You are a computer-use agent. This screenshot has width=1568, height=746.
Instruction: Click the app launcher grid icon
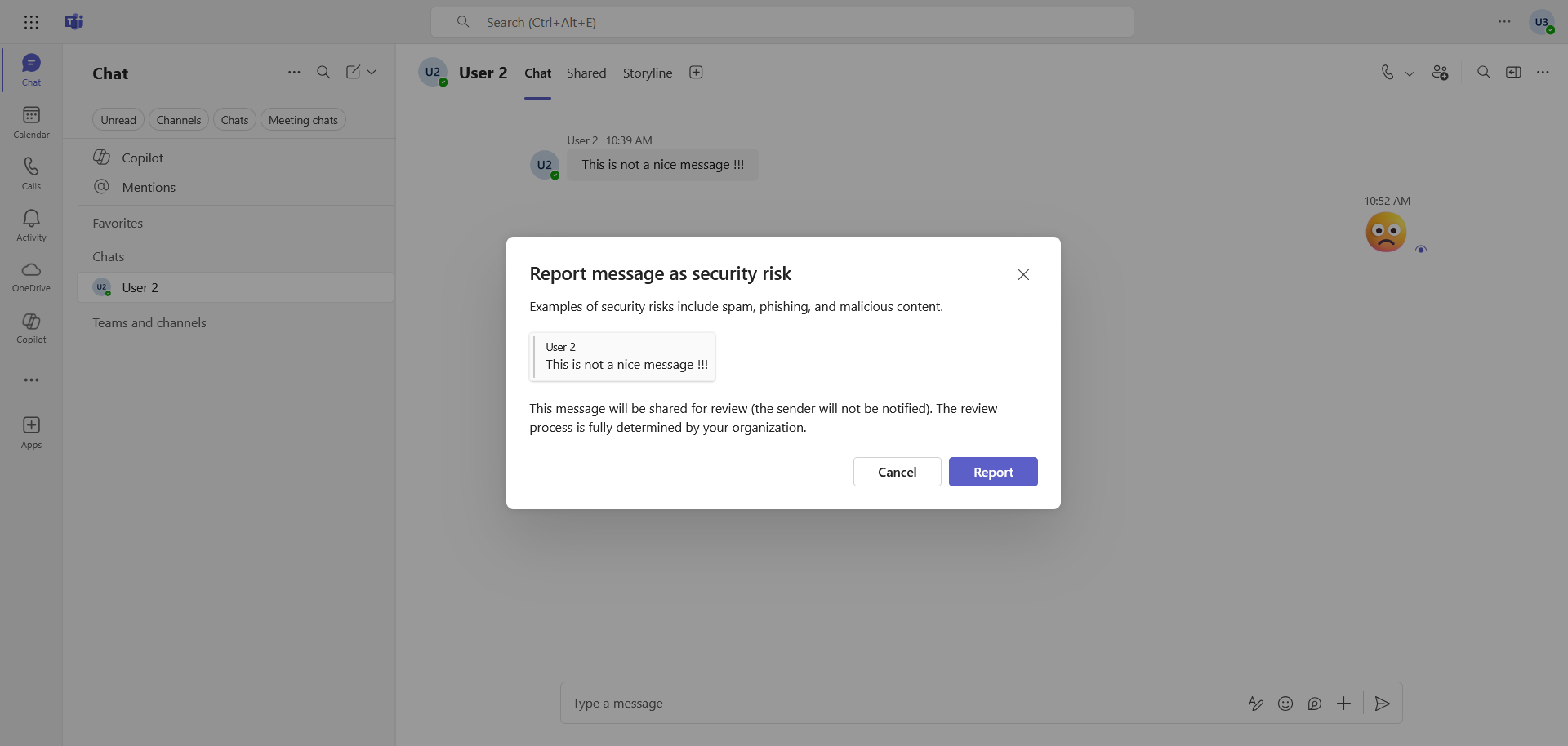[31, 22]
